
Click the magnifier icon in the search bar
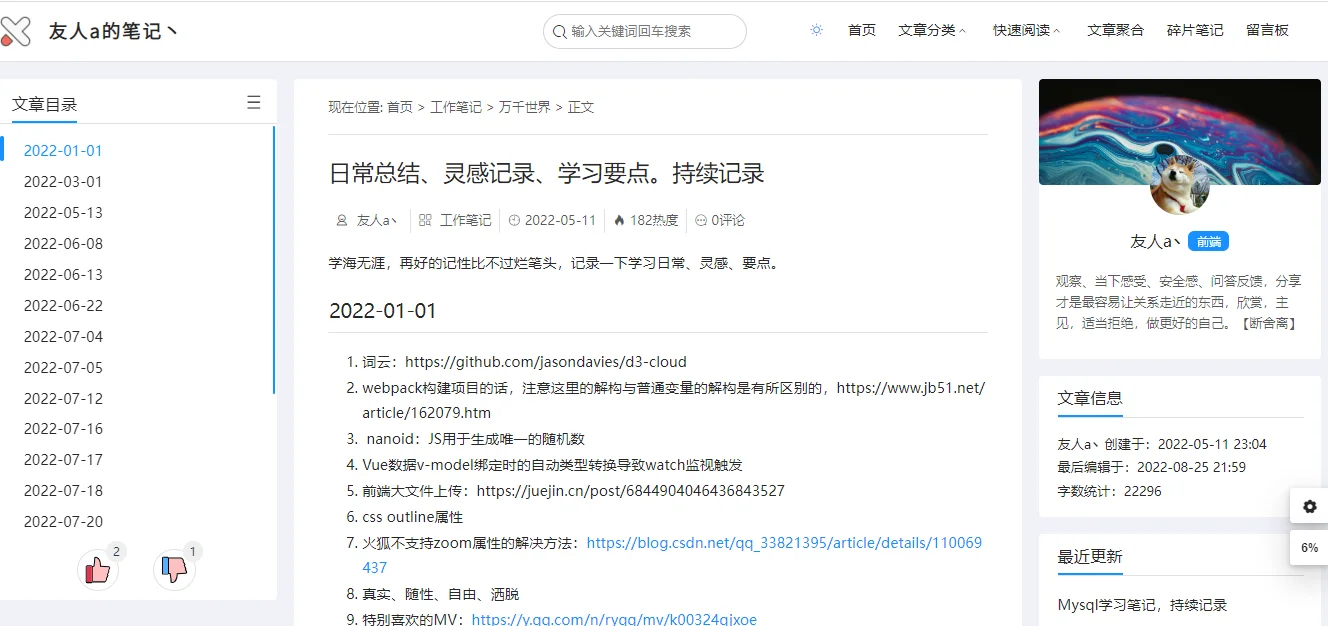[x=559, y=31]
